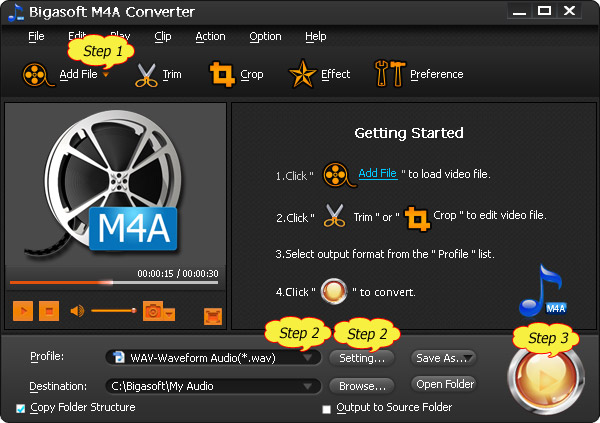This screenshot has width=600, height=423.
Task: Click the crop icon in Getting Started step 2
Action: coord(417,218)
